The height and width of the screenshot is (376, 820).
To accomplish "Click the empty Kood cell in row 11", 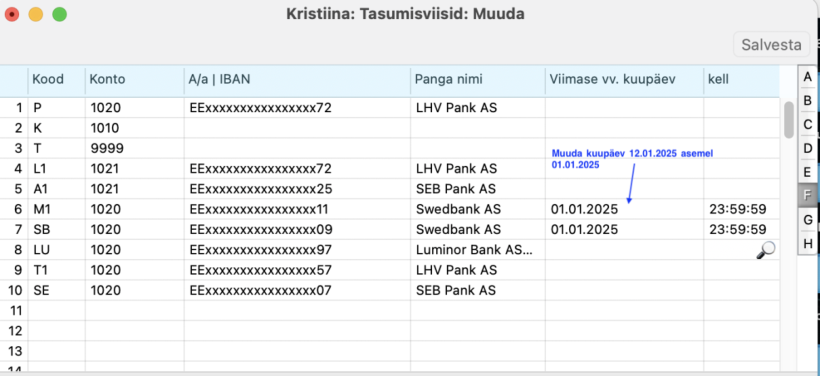I will (56, 311).
